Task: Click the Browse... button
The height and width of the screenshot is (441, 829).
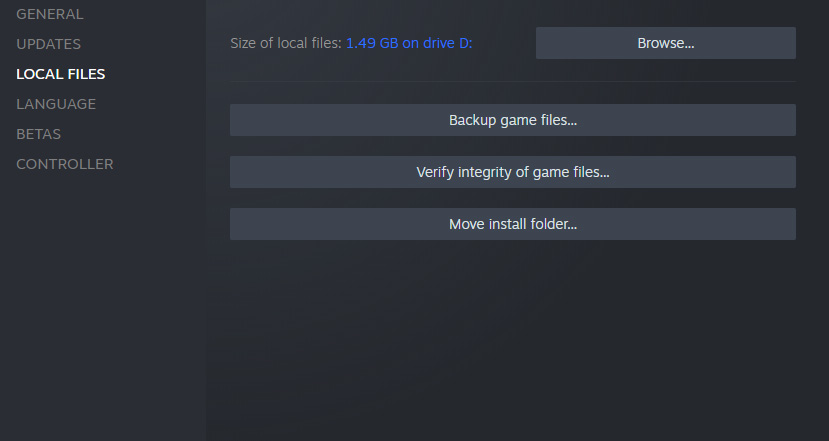Action: tap(666, 43)
